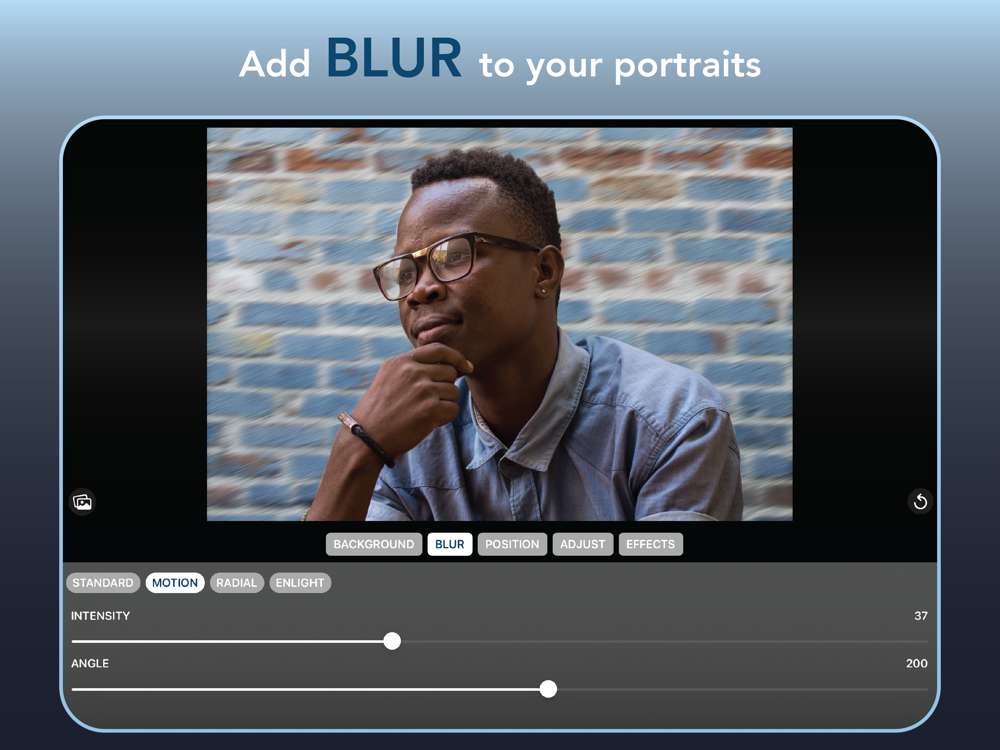Open the photo gallery icon
Screen dimensions: 1000x750
[82, 502]
